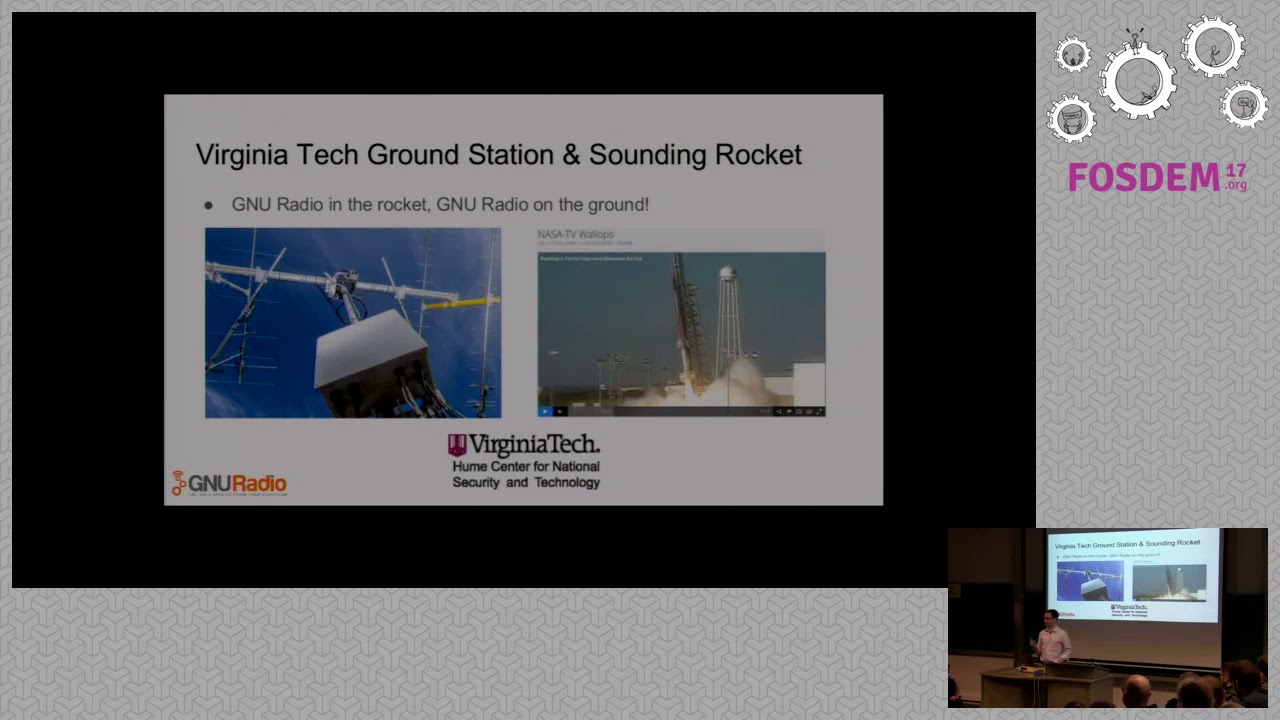Image resolution: width=1280 pixels, height=720 pixels.
Task: Click the FOSDEM 17 .org logo
Action: coord(1157,177)
